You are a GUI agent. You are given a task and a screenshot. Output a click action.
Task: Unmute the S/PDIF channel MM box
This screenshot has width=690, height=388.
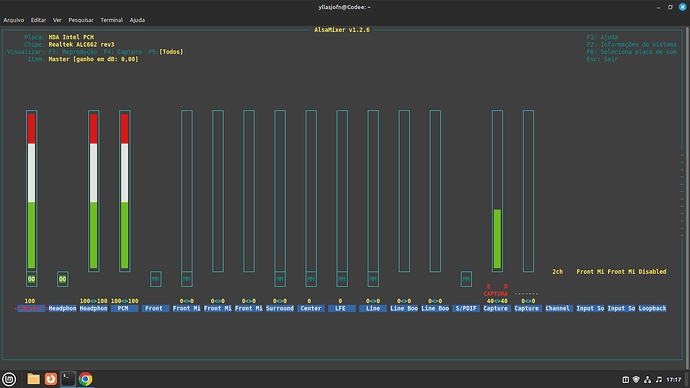tap(466, 279)
